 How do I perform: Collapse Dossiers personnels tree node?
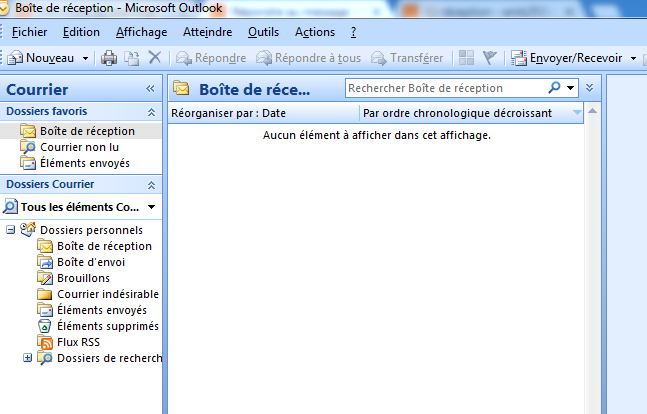coord(10,230)
